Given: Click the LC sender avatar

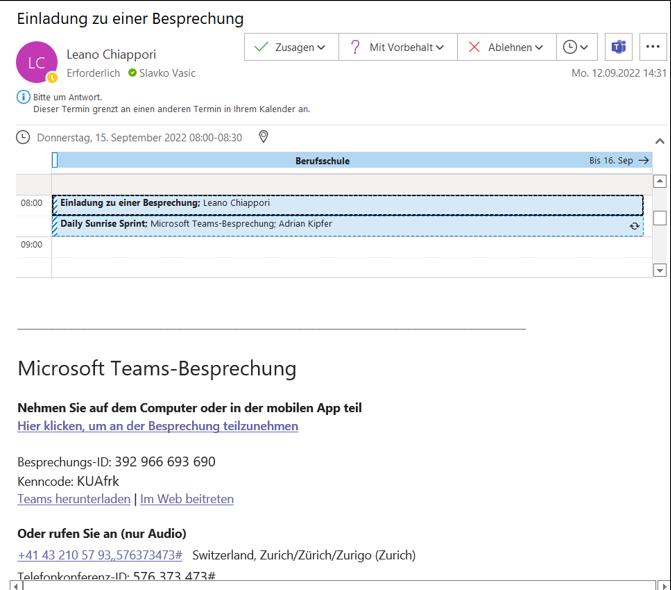Looking at the screenshot, I should [x=37, y=62].
